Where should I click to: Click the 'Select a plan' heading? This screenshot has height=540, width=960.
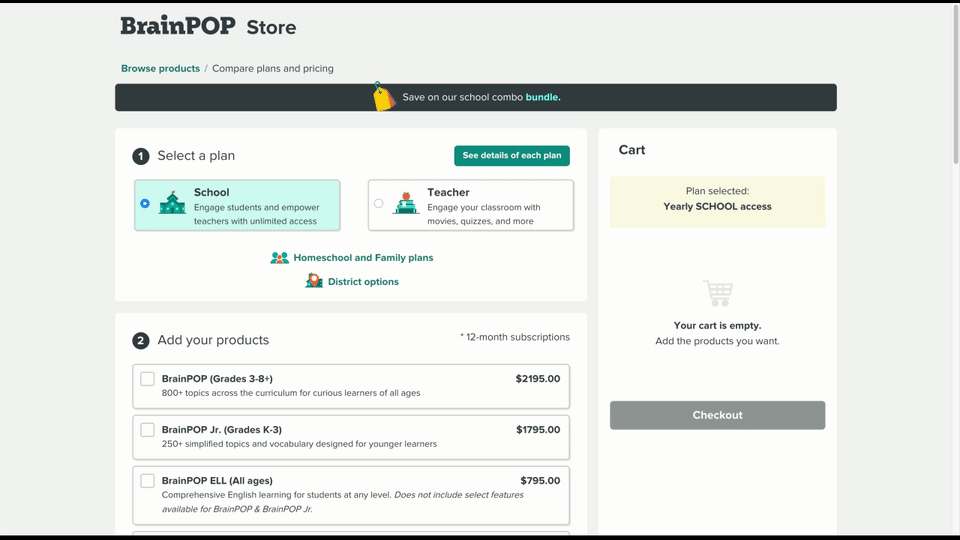[196, 156]
